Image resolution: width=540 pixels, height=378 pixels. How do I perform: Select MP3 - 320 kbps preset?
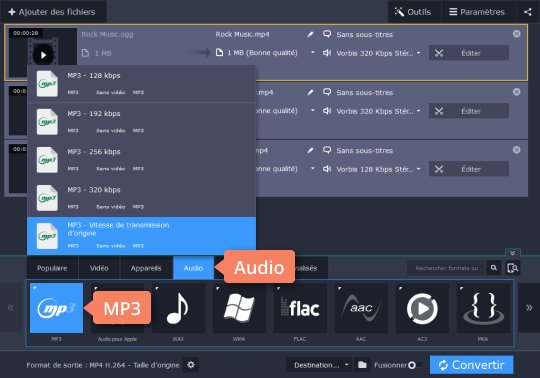pyautogui.click(x=141, y=198)
